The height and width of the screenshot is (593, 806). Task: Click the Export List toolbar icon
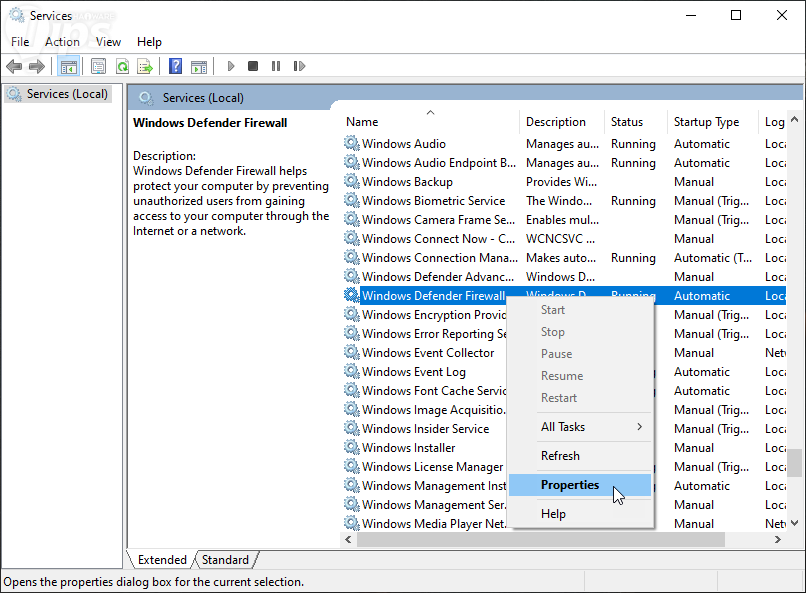145,66
